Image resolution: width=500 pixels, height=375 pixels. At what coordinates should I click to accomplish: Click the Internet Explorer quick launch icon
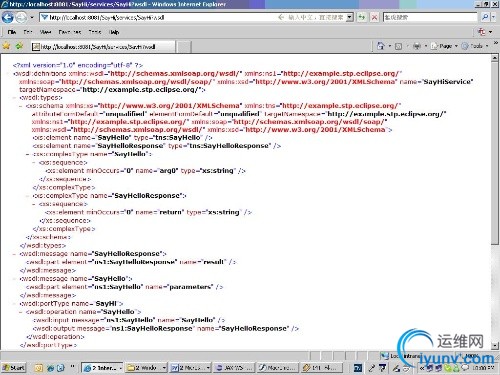point(50,368)
